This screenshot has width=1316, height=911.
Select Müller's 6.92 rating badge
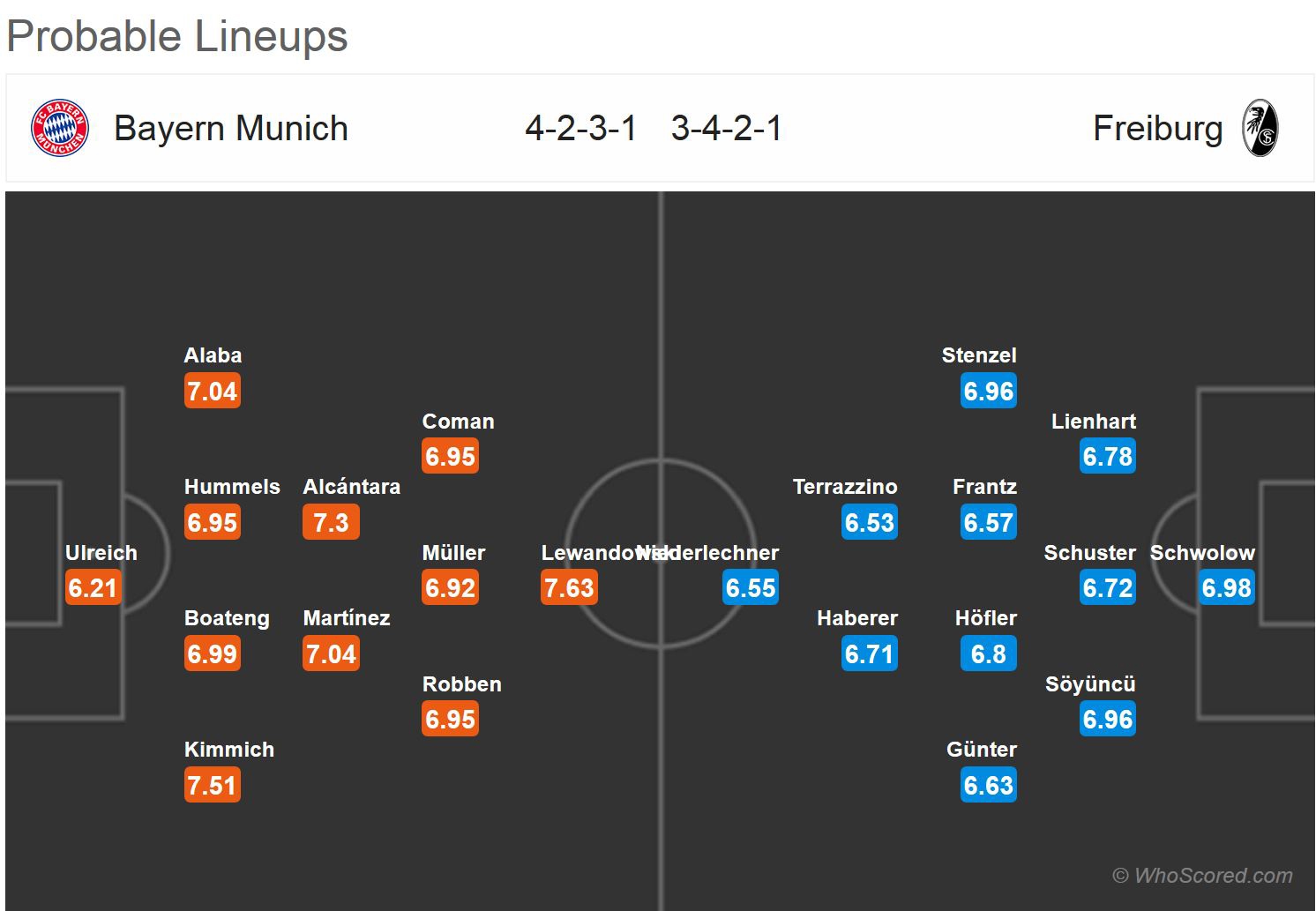coord(451,587)
